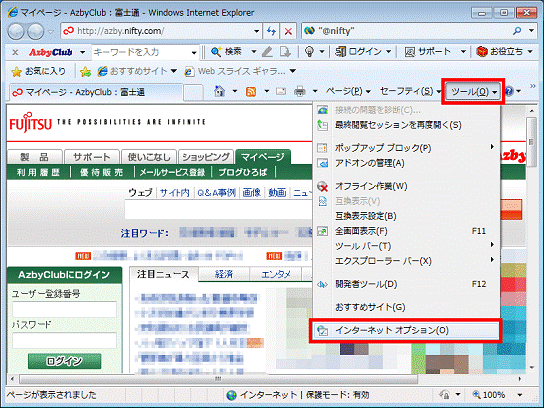Expand the AzbyClub logo dropdown arrow
This screenshot has width=544, height=408.
[x=82, y=52]
